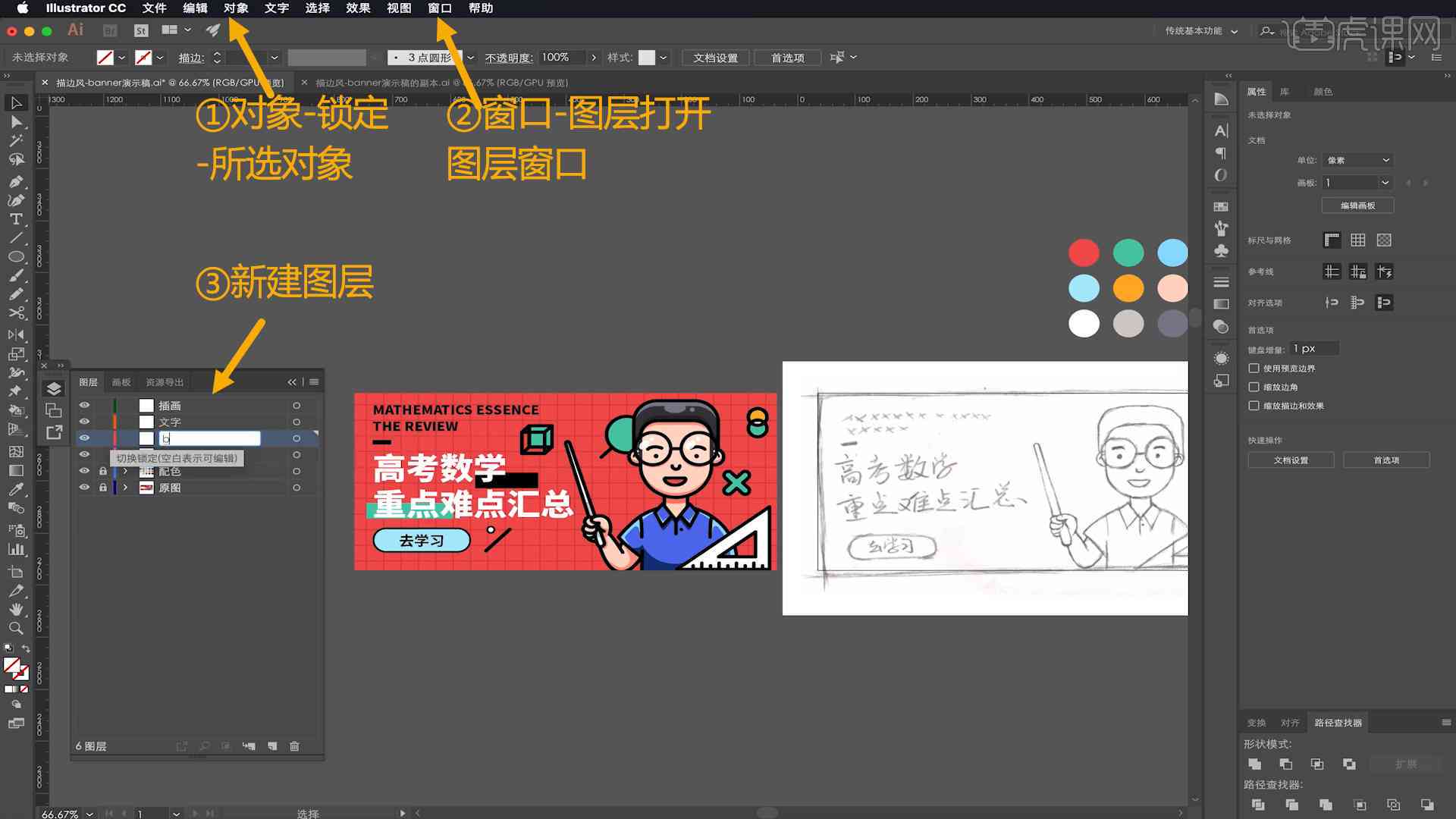Toggle visibility of 文字 layer

coord(85,421)
